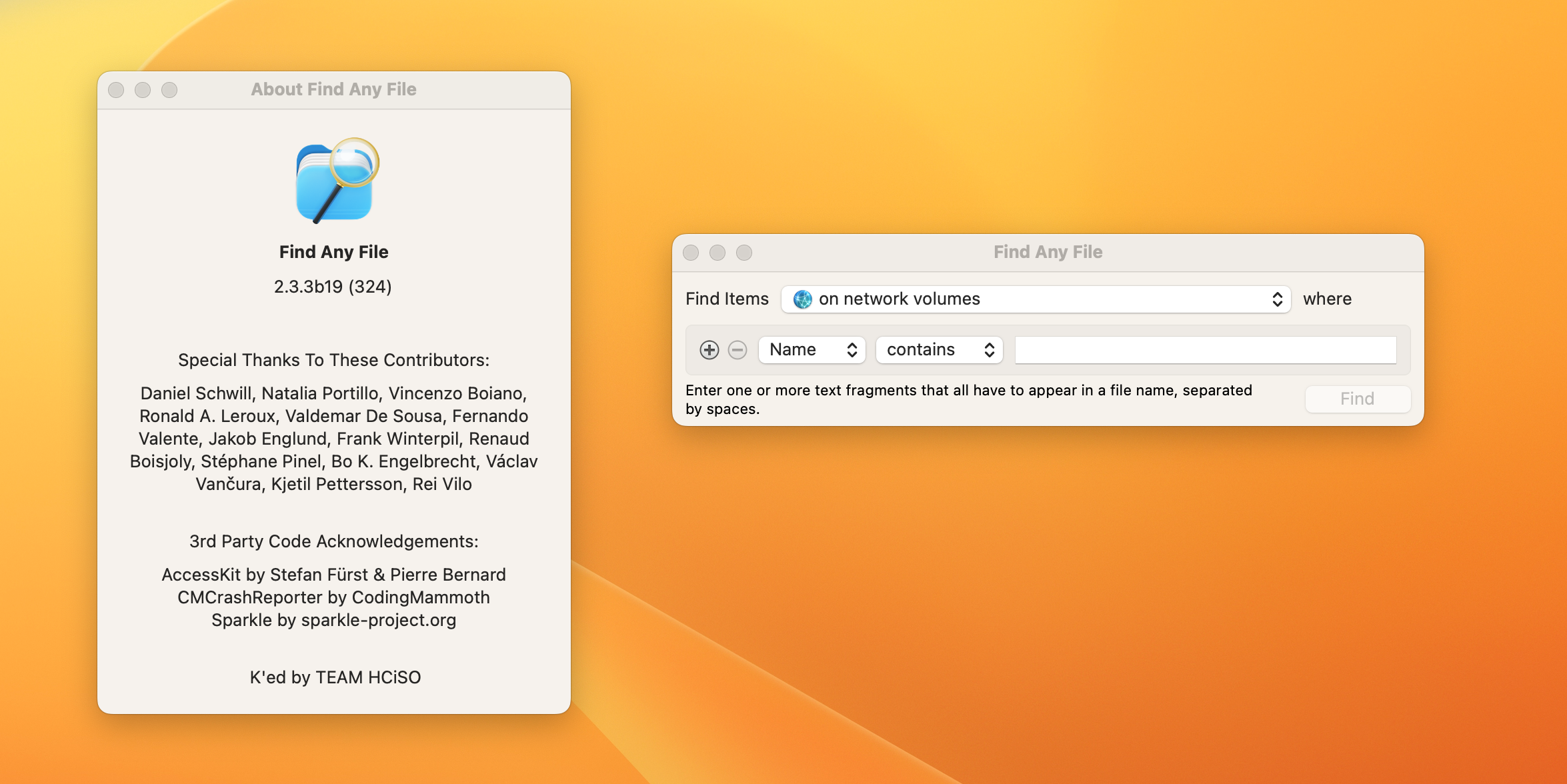Open the Name attribute dropdown
The image size is (1567, 784).
tap(812, 350)
